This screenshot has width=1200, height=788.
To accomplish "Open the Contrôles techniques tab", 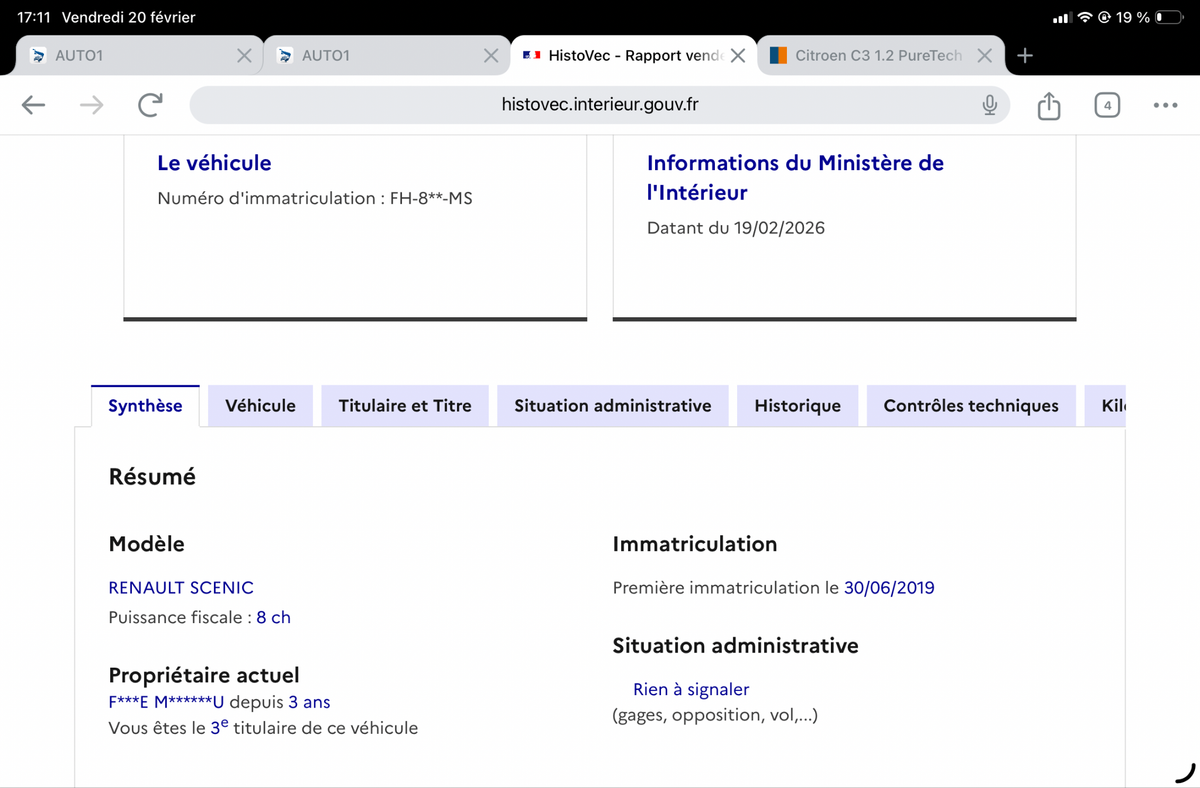I will point(970,406).
